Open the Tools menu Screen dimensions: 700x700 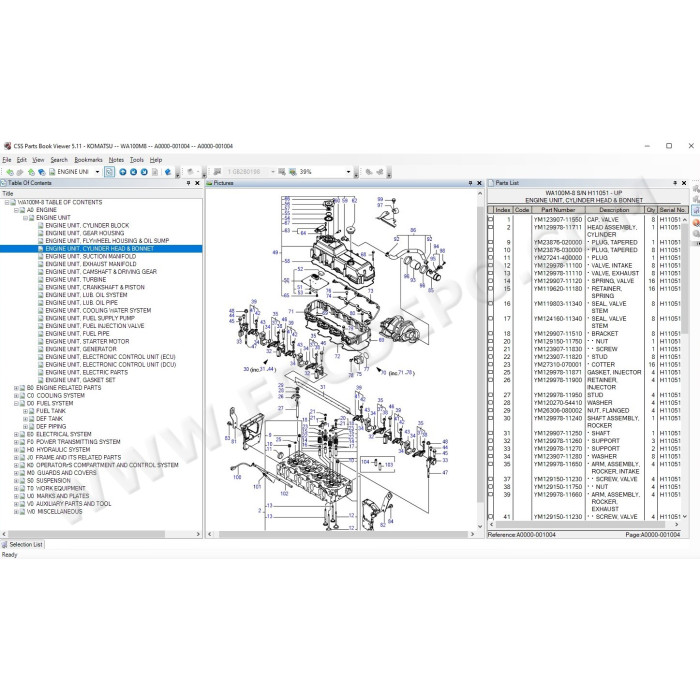click(137, 160)
